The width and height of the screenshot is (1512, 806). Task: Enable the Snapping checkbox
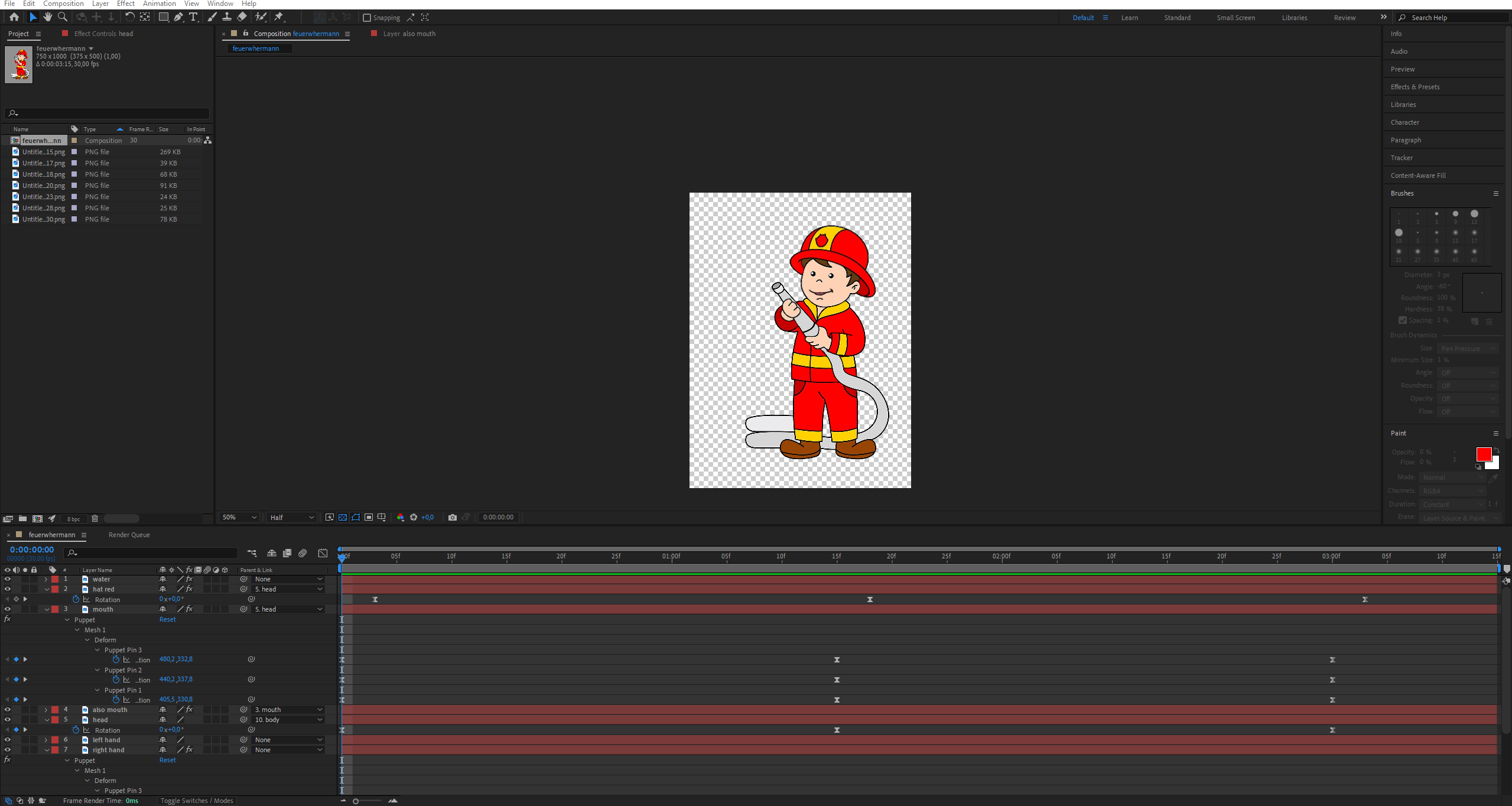[368, 18]
